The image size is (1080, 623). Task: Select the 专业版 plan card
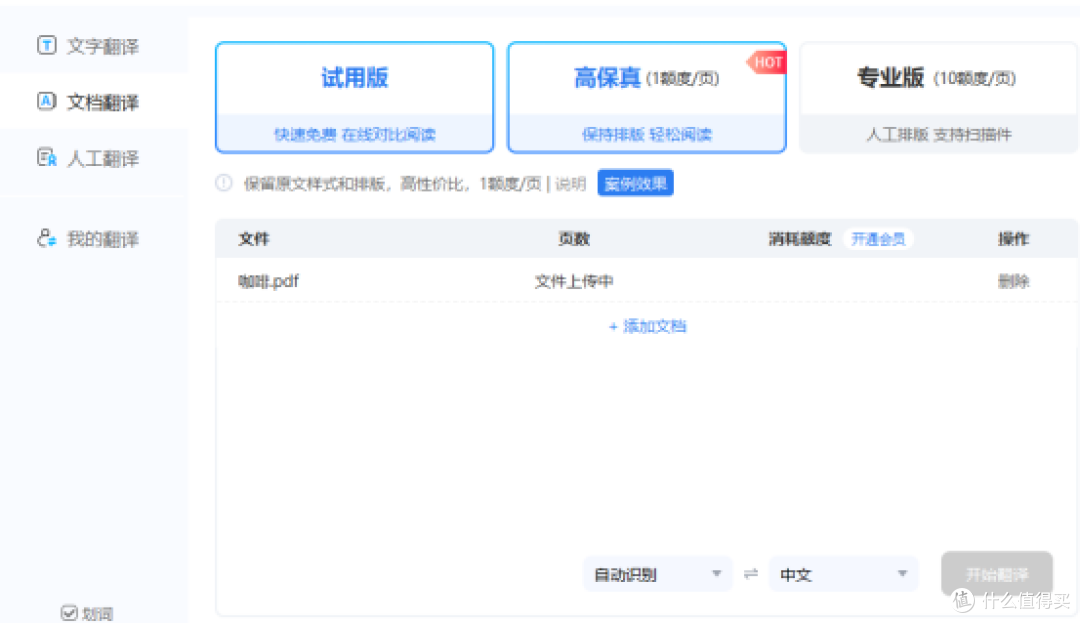point(938,97)
